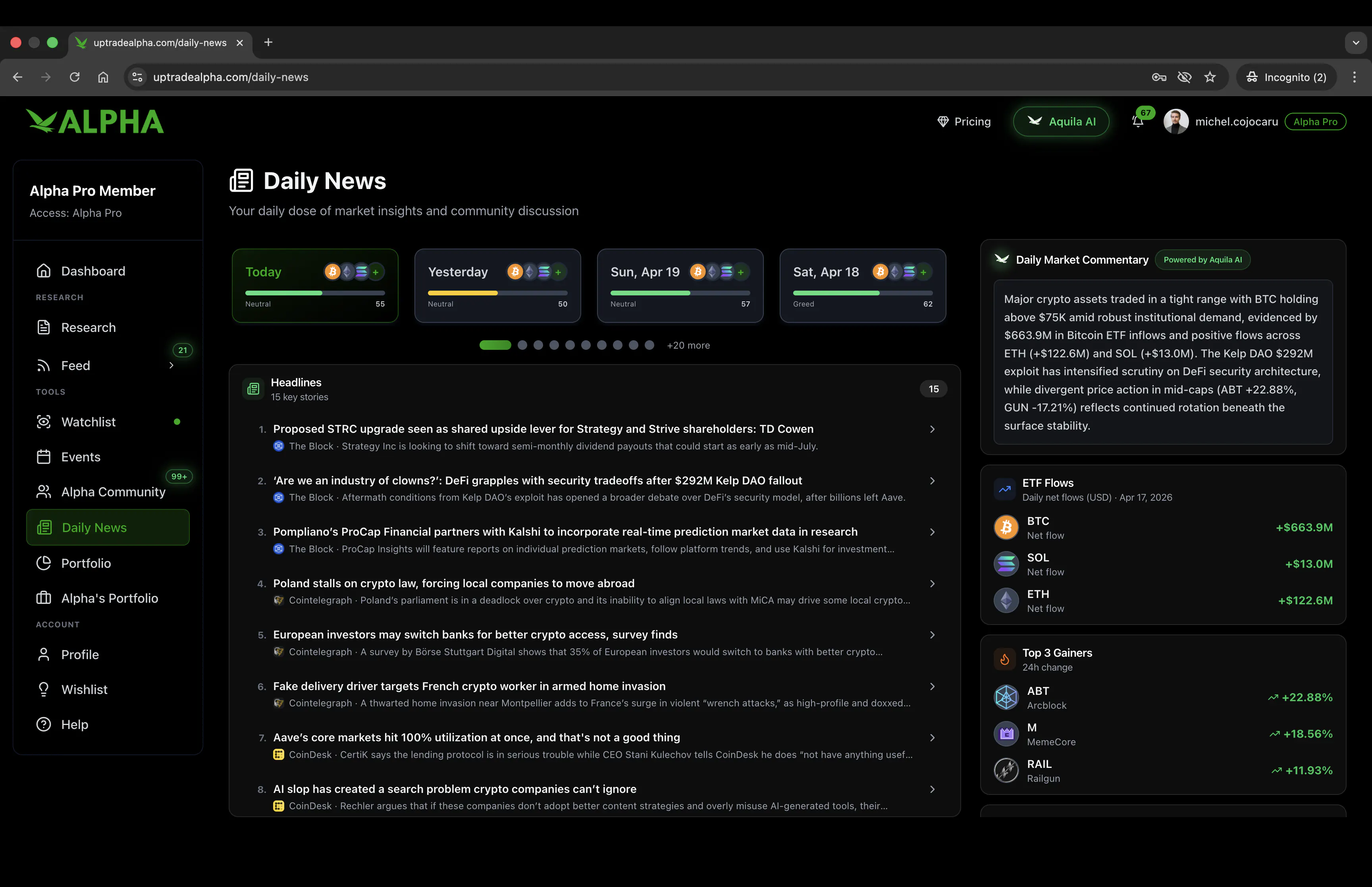The height and width of the screenshot is (887, 1372).
Task: Click the MemeCore M token icon
Action: [x=1006, y=734]
